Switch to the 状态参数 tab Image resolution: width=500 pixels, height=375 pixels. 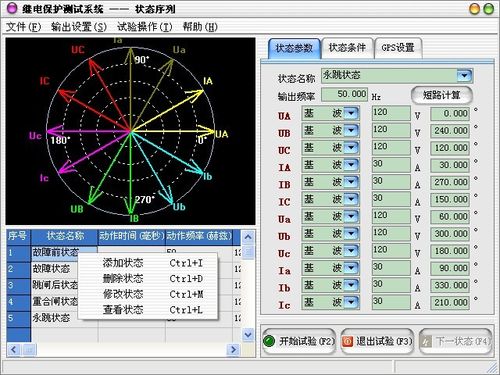point(294,48)
